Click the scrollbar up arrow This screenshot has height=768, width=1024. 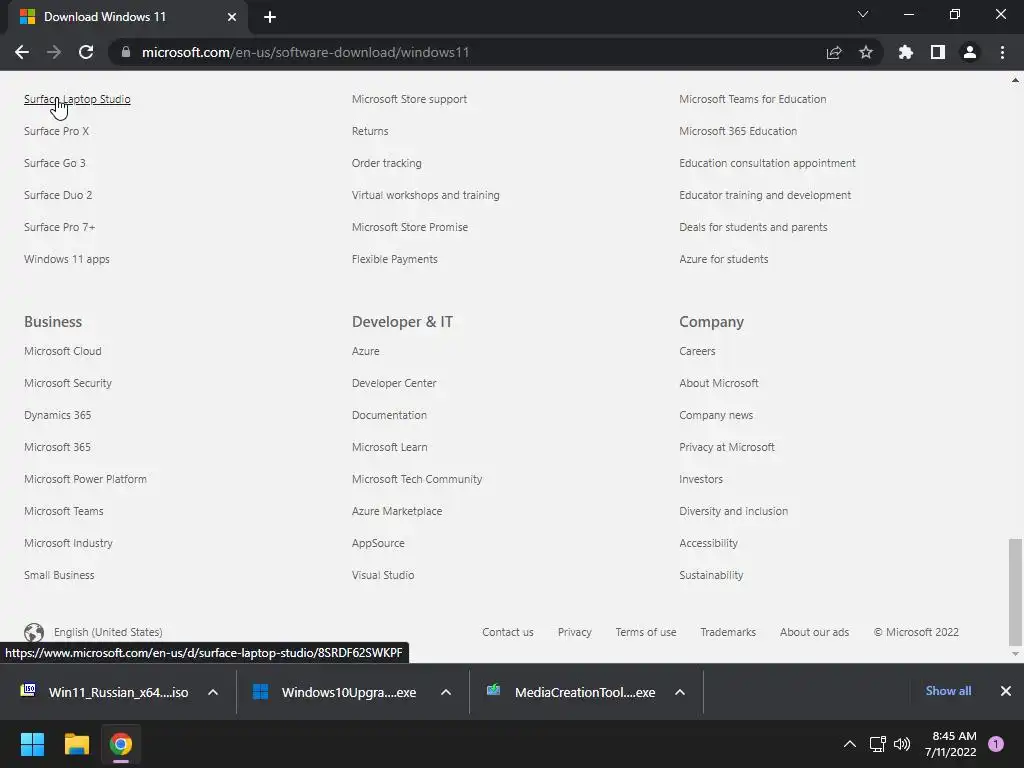click(1015, 80)
